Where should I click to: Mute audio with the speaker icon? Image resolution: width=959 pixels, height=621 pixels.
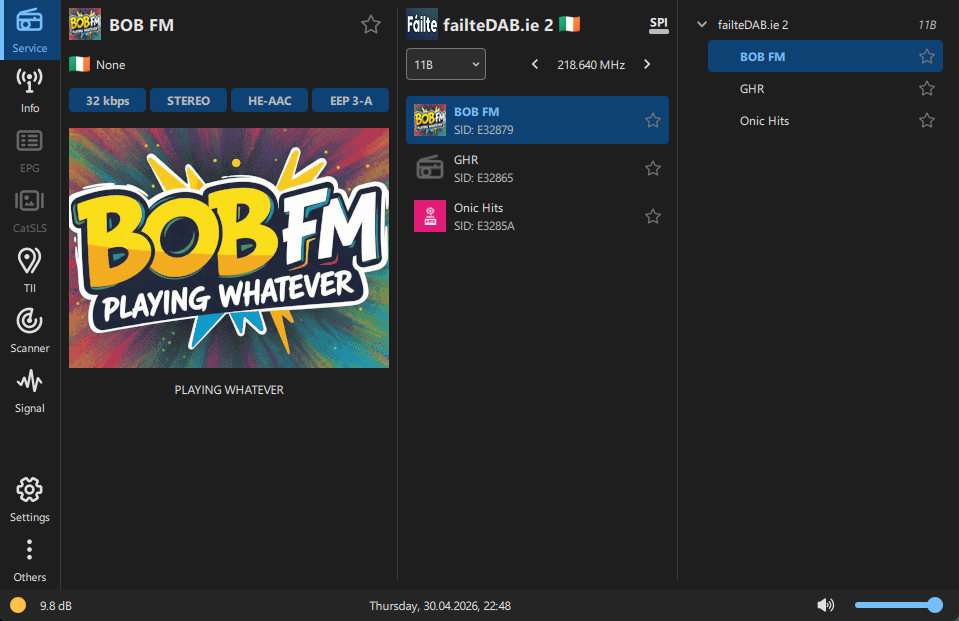tap(825, 605)
